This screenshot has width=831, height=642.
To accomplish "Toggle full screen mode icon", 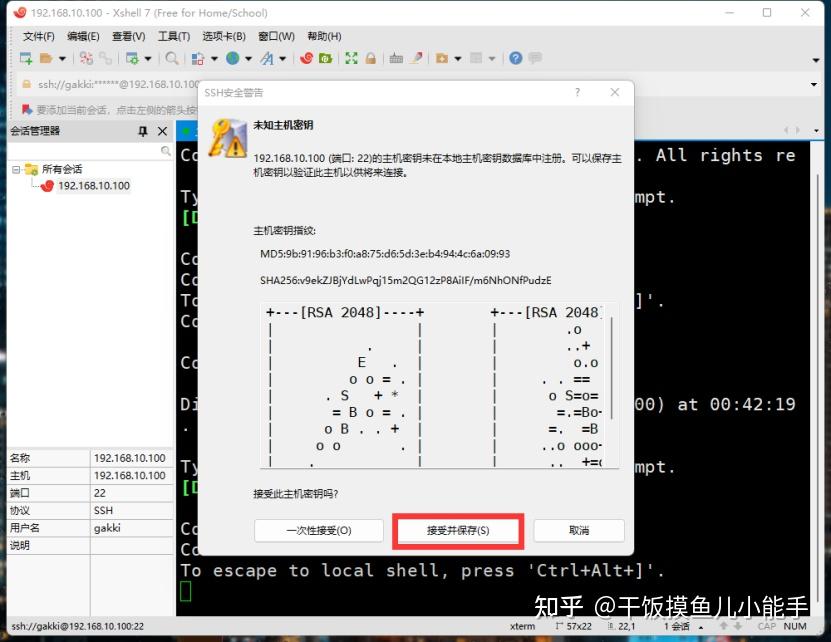I will [x=351, y=58].
